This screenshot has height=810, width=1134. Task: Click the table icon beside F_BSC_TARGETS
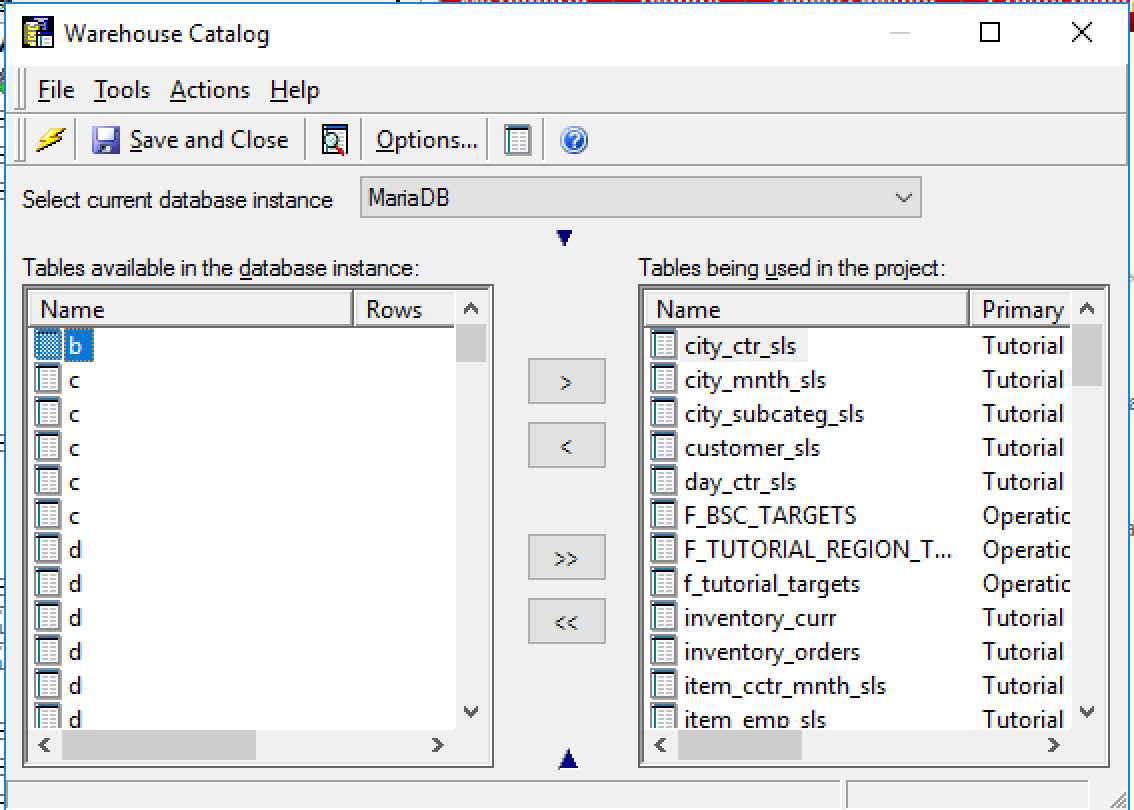[662, 515]
